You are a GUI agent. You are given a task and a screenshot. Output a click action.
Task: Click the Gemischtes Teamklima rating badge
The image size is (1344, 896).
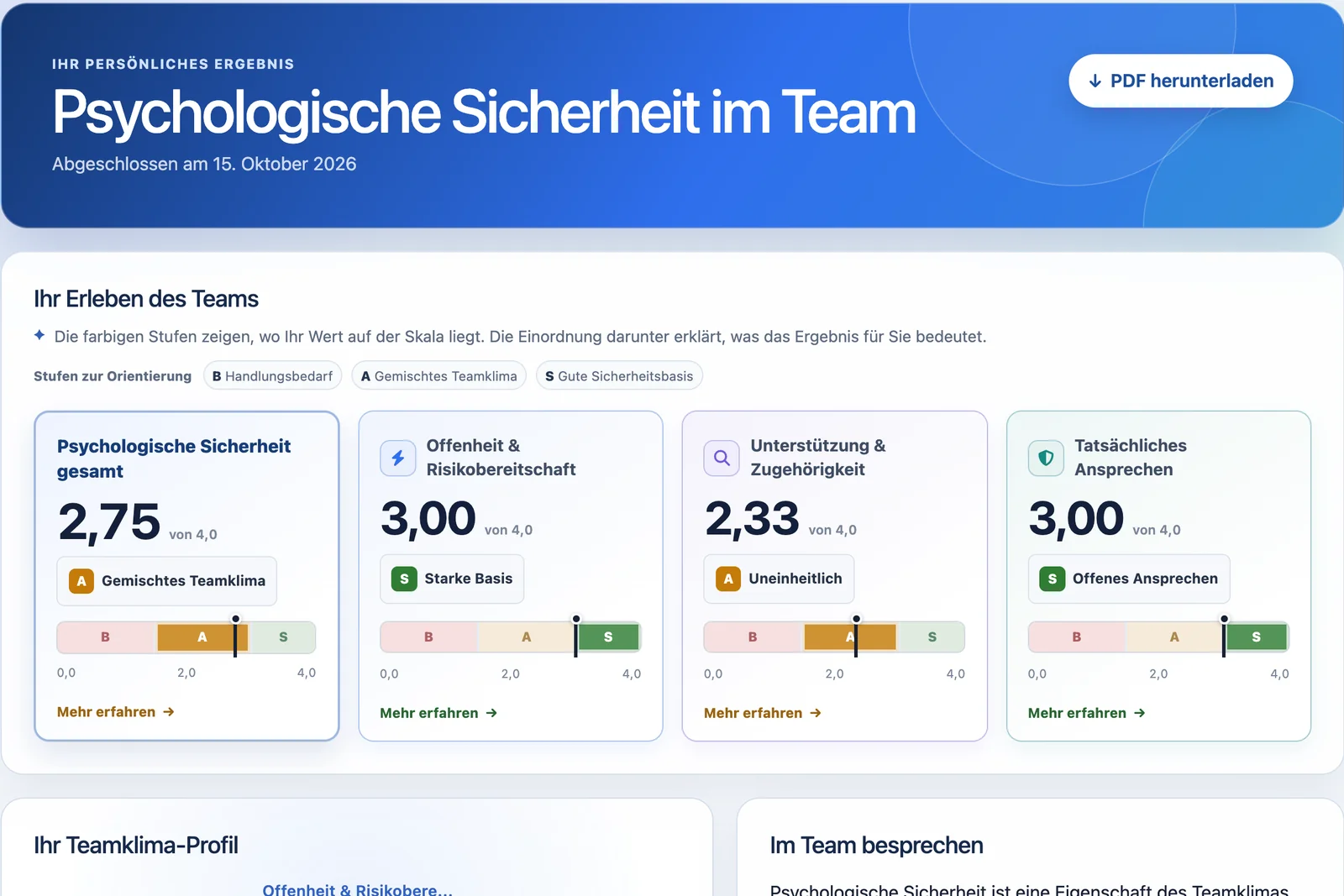166,581
